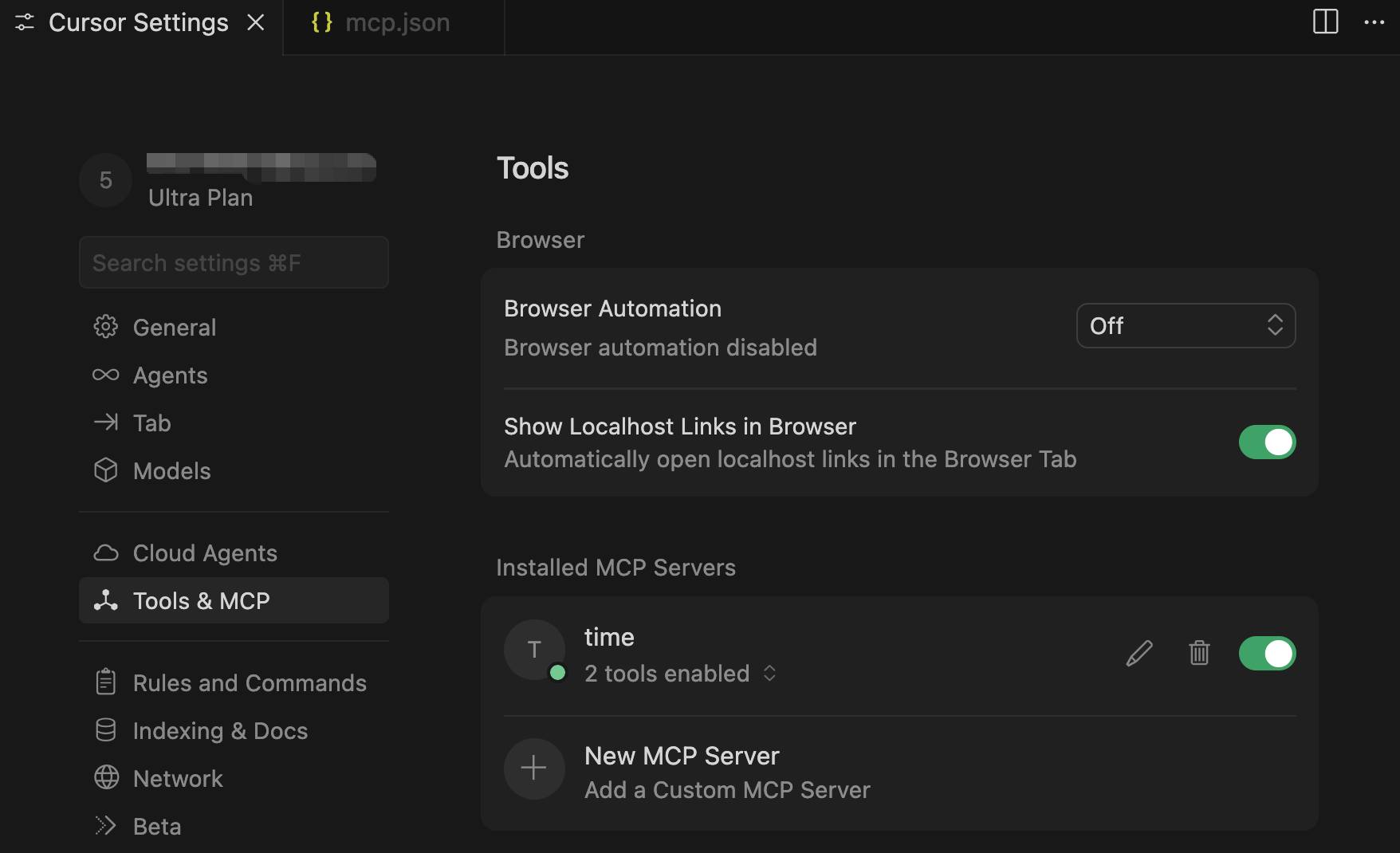Click the time server avatar icon
This screenshot has height=853, width=1400.
534,651
